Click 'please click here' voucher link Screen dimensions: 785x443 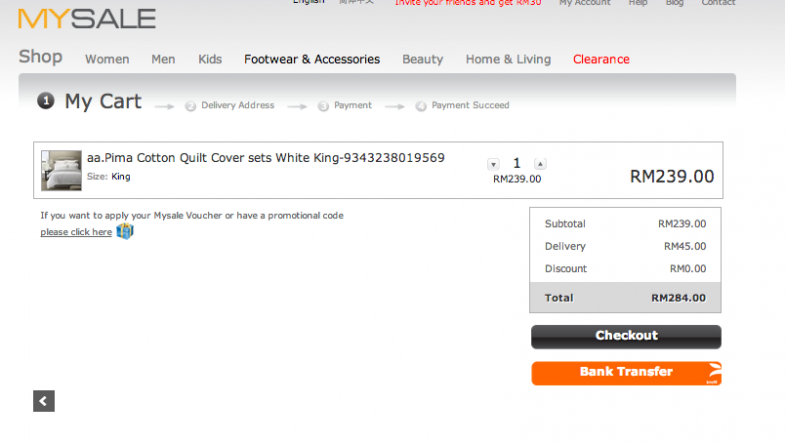(76, 232)
